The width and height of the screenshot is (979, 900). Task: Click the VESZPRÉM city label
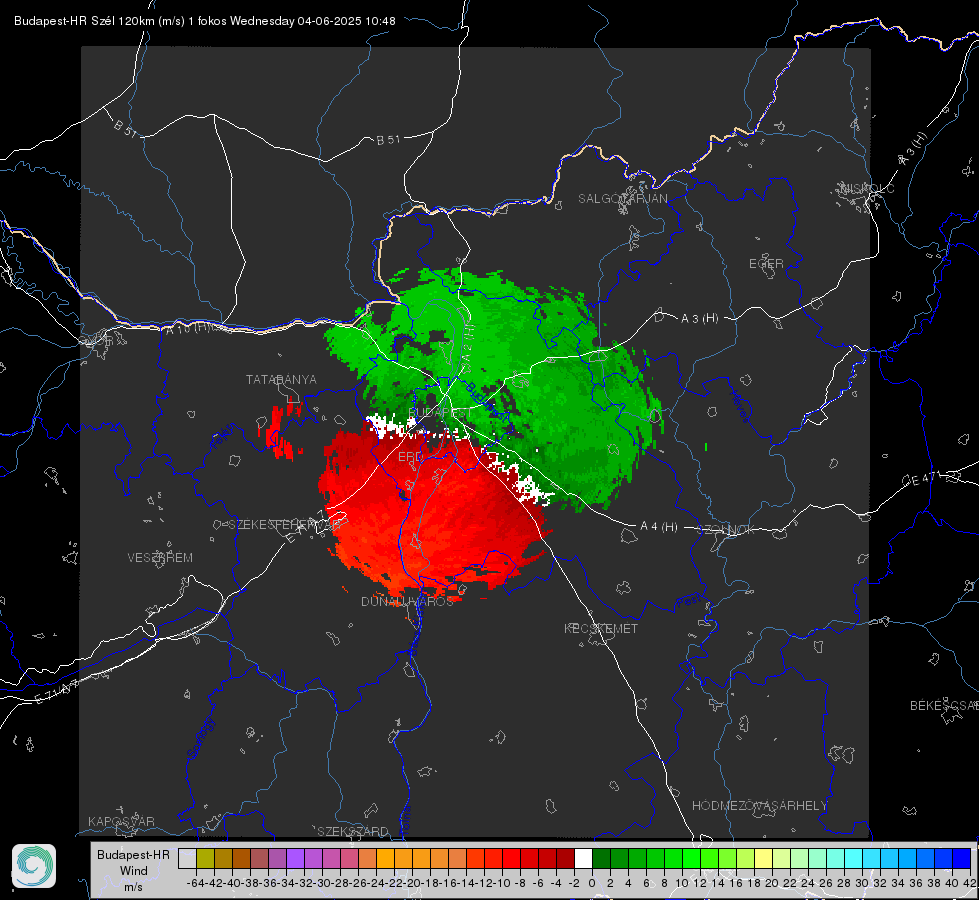pyautogui.click(x=160, y=557)
